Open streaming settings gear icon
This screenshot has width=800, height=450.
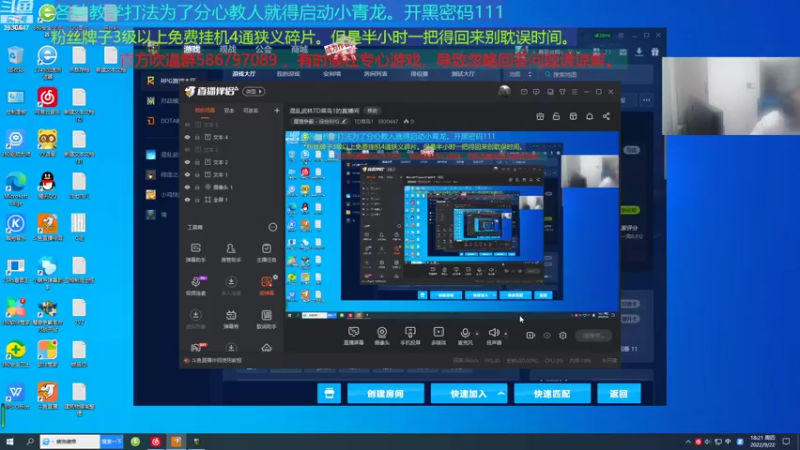pos(563,335)
